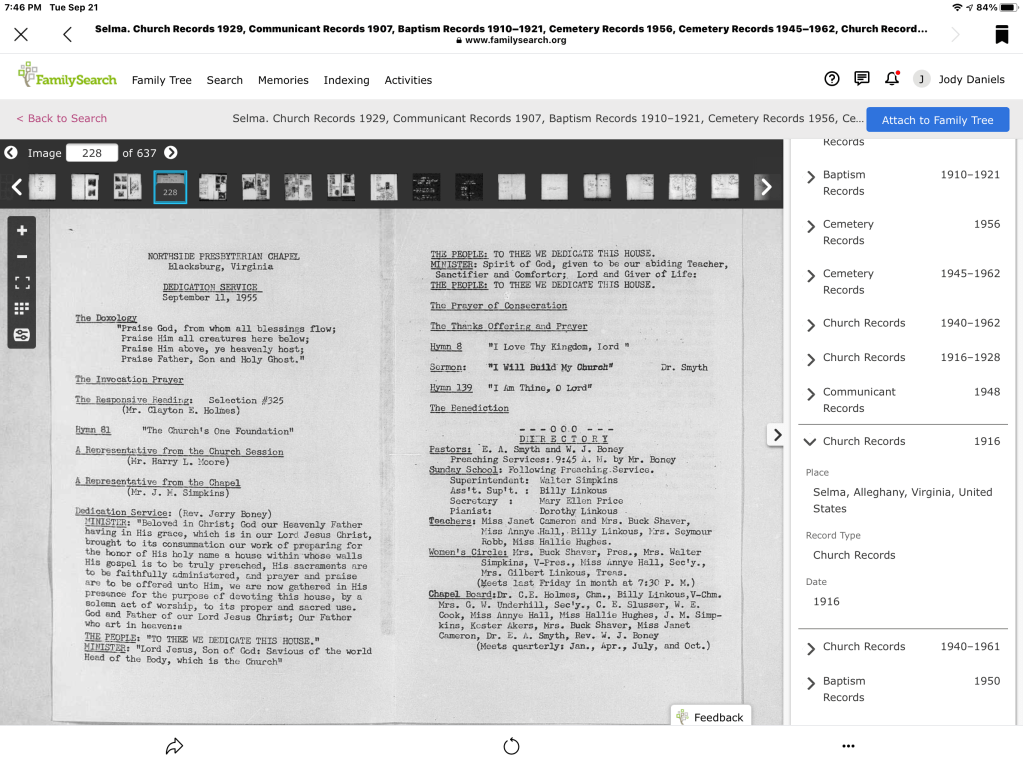
Task: Tap the browser bookmark icon
Action: click(1001, 35)
